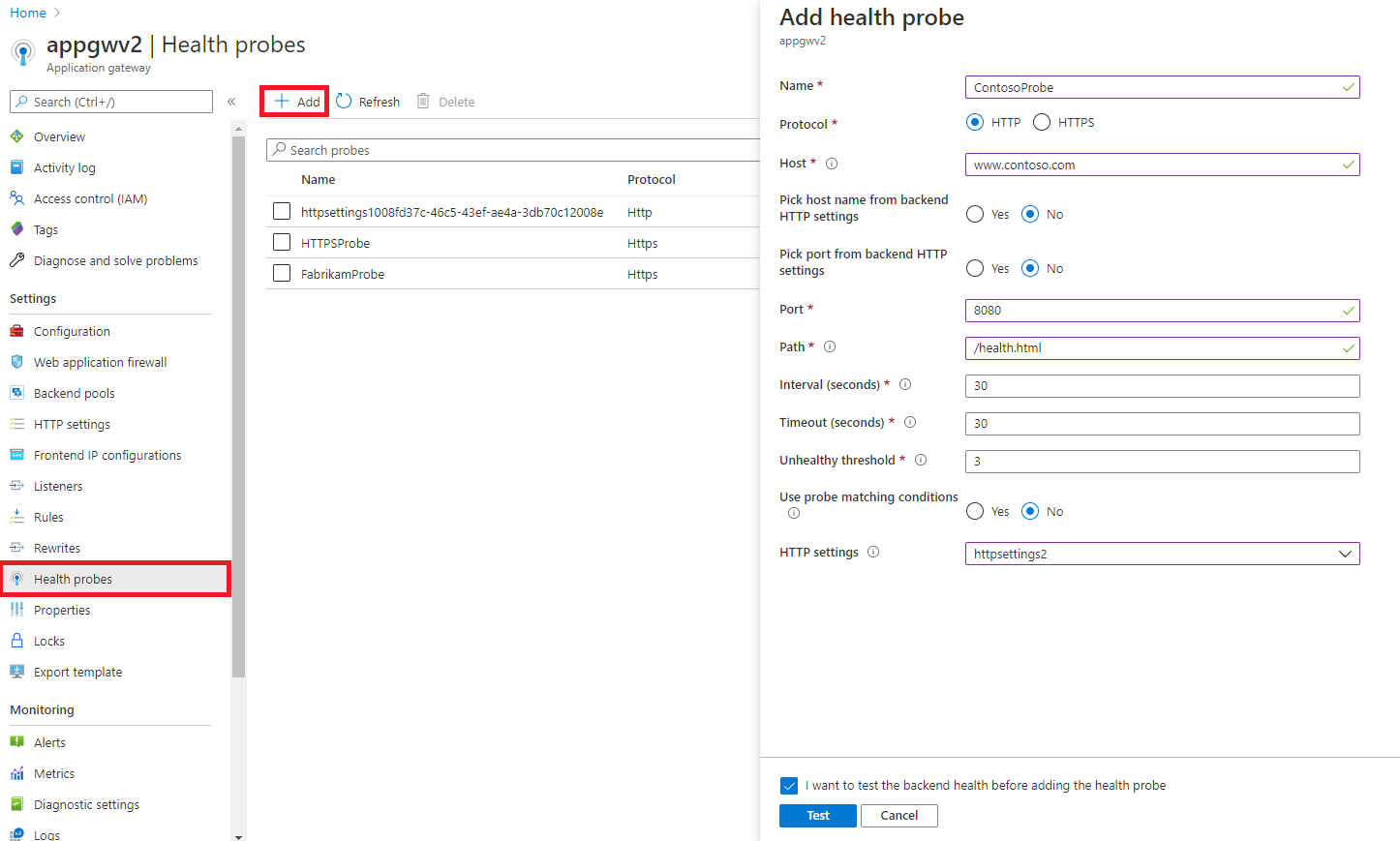
Task: Click the Refresh icon in the toolbar
Action: click(344, 102)
